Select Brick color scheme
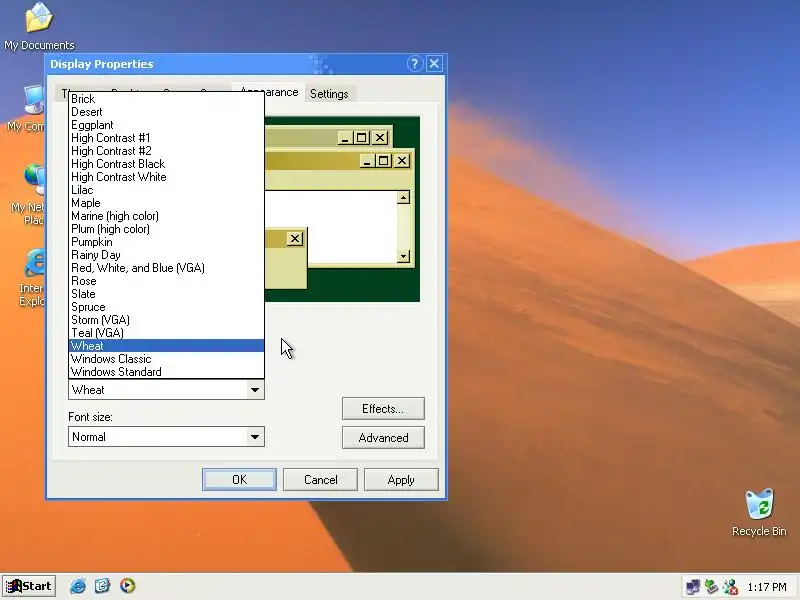 (x=166, y=99)
